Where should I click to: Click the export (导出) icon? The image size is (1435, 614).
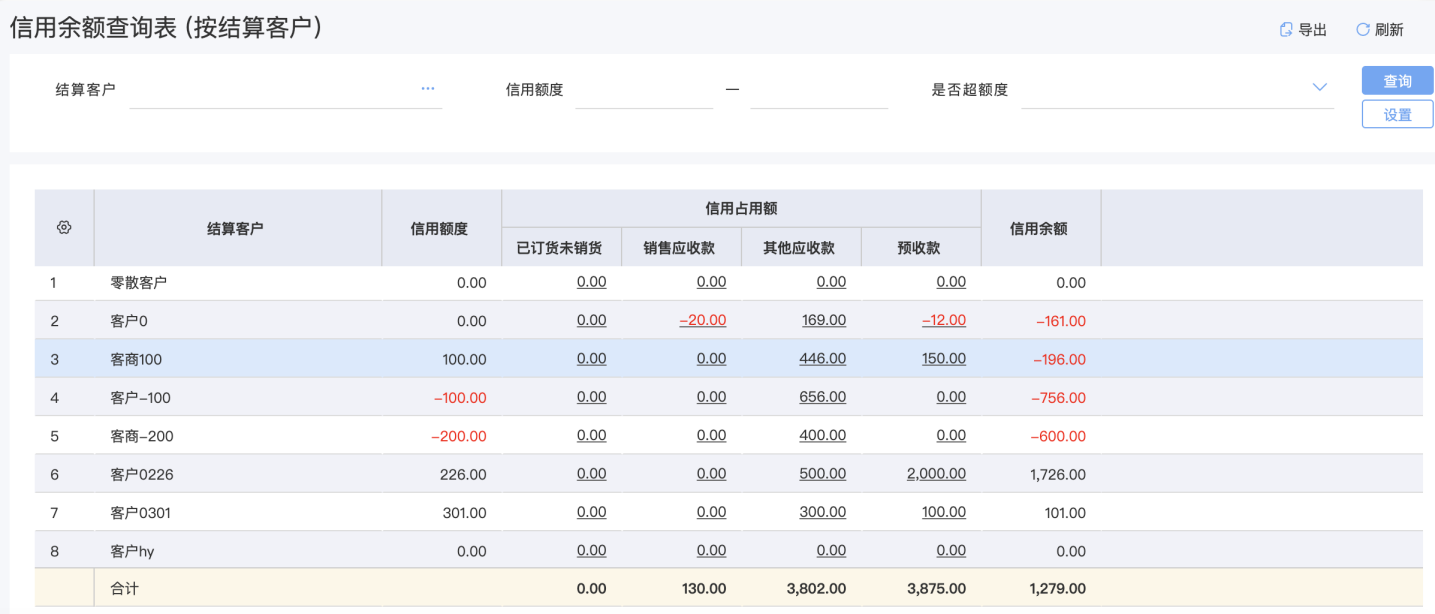1286,30
